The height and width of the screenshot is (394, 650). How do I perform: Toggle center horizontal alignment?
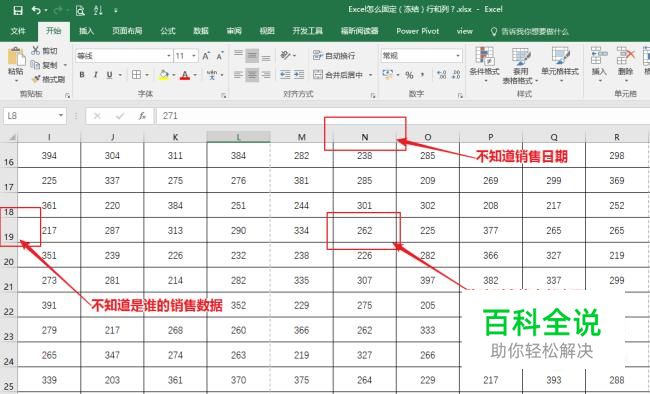[252, 75]
